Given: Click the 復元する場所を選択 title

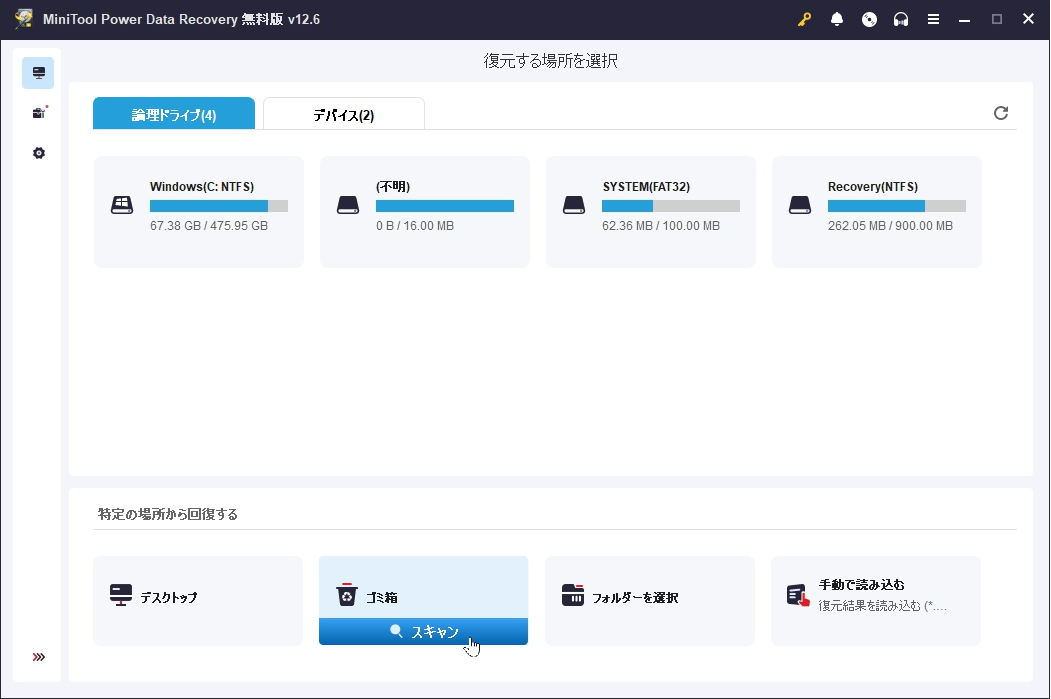Looking at the screenshot, I should pos(550,61).
